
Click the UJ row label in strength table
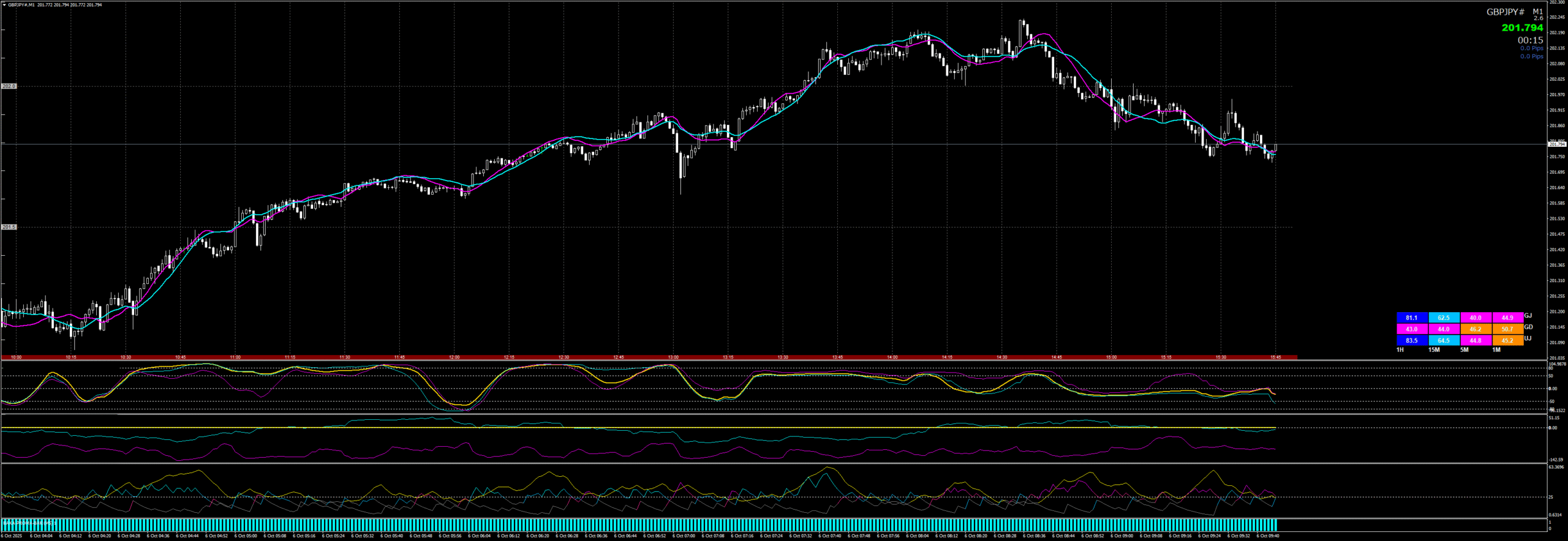[1528, 338]
